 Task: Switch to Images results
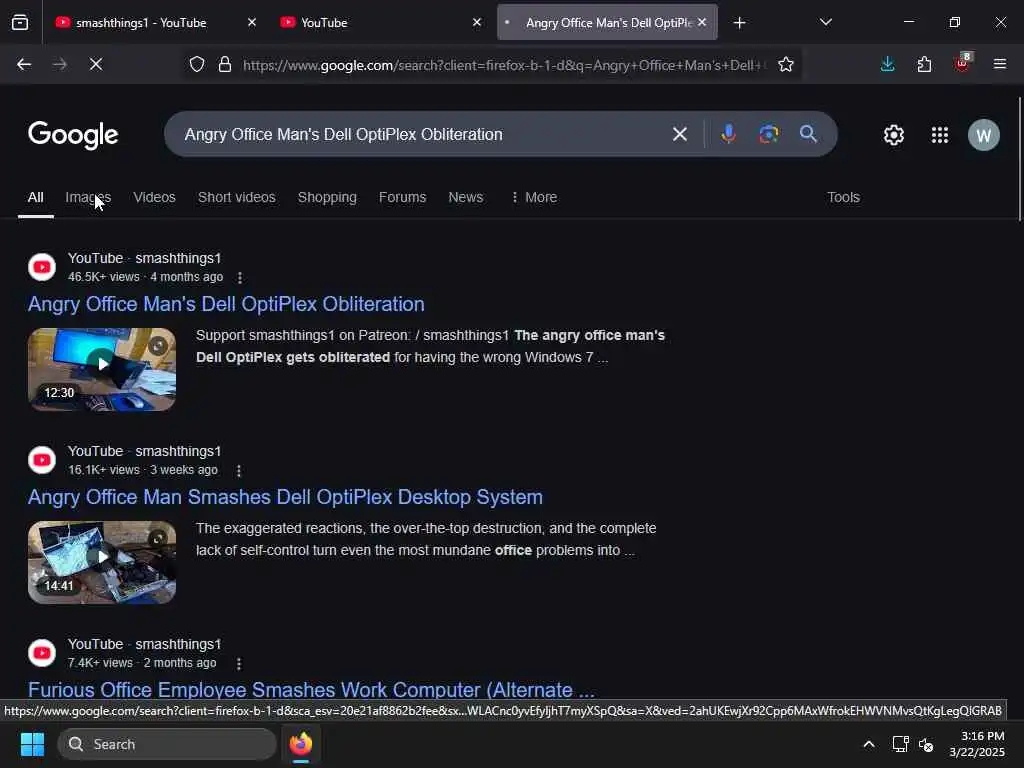(88, 197)
